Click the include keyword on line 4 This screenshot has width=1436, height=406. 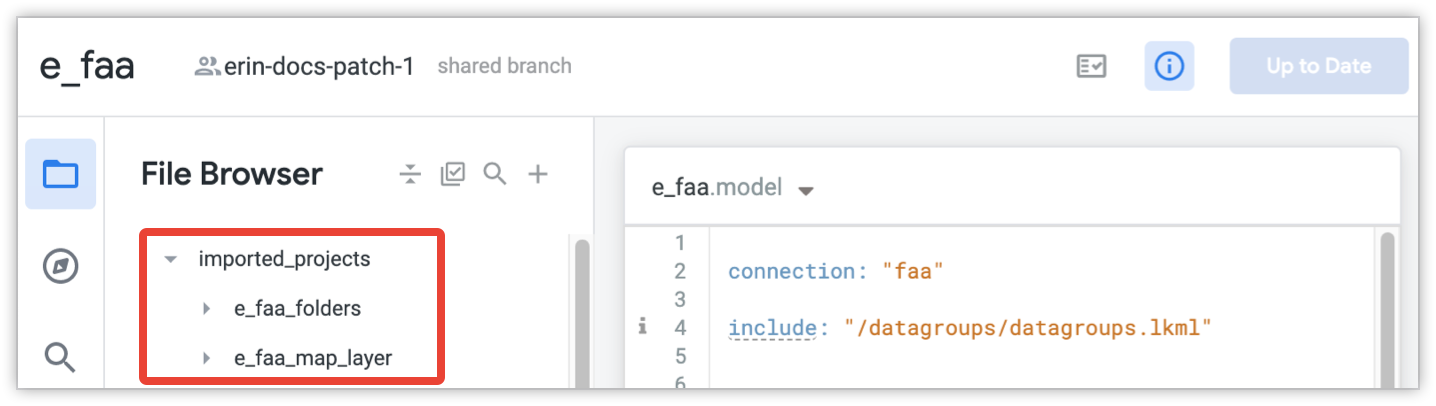point(770,328)
